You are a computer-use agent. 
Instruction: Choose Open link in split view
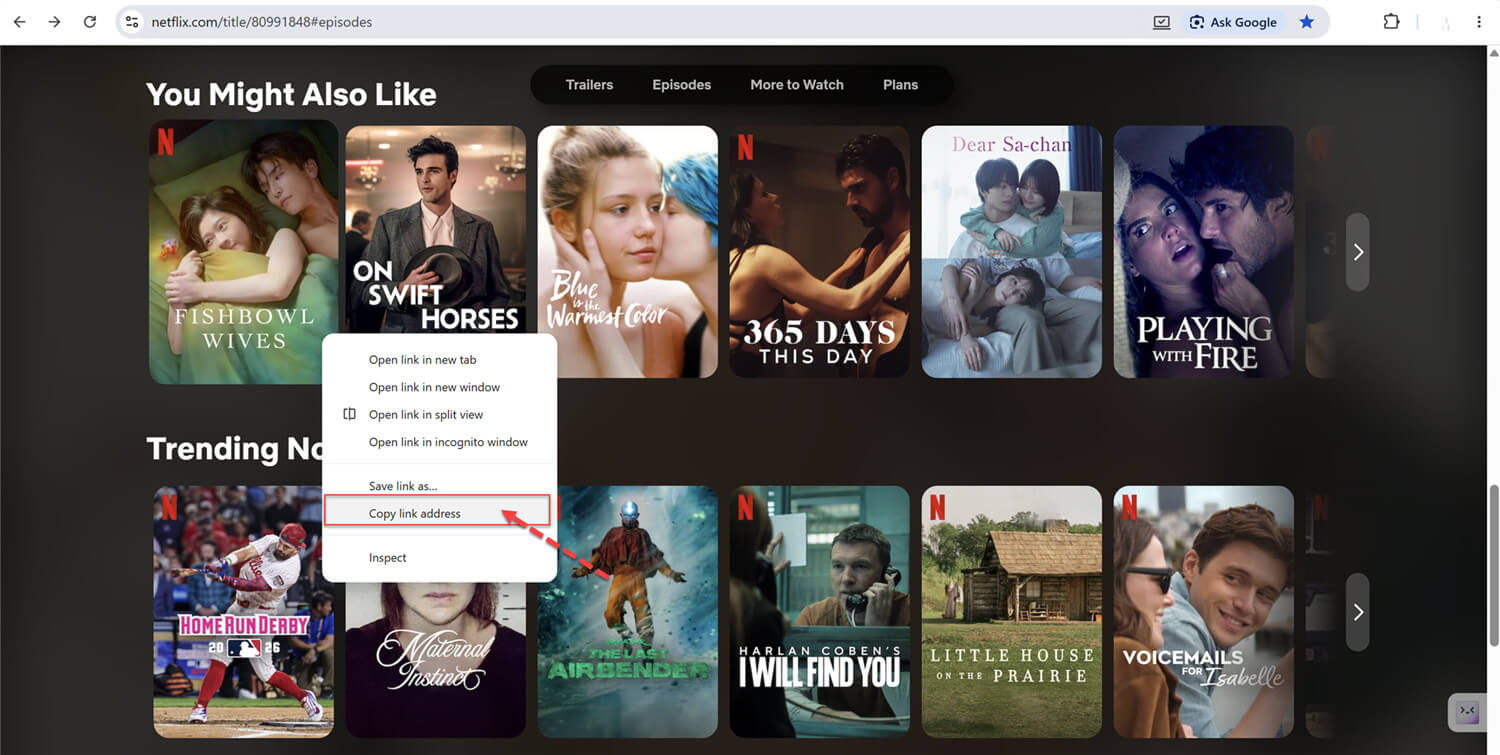click(x=439, y=414)
